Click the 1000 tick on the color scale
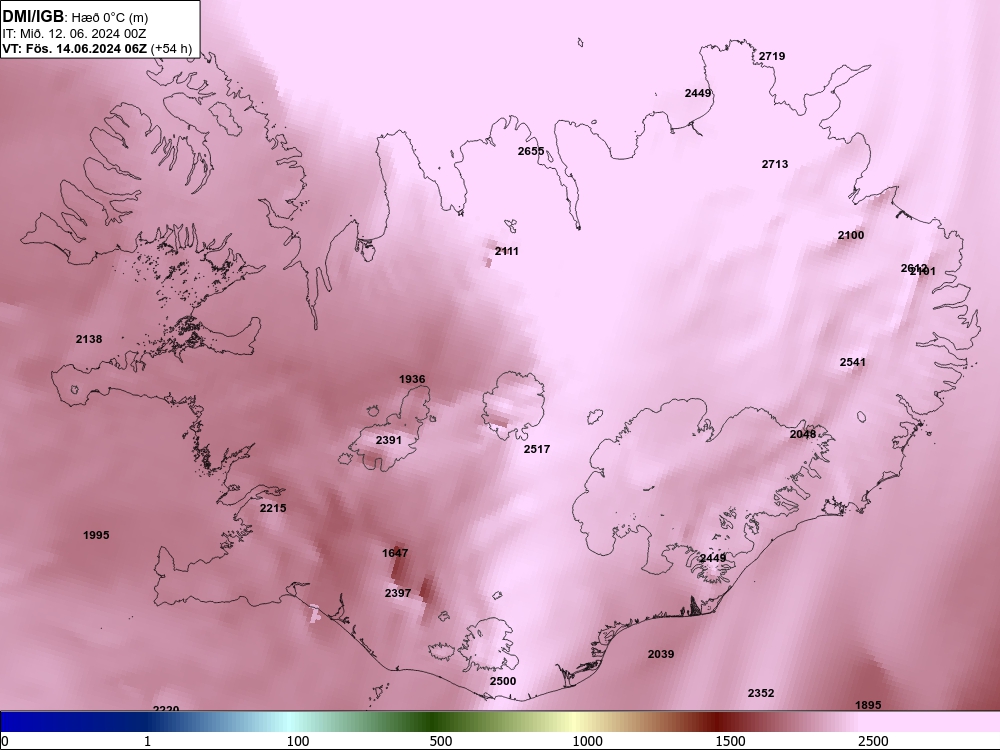The image size is (1000, 750). point(587,741)
